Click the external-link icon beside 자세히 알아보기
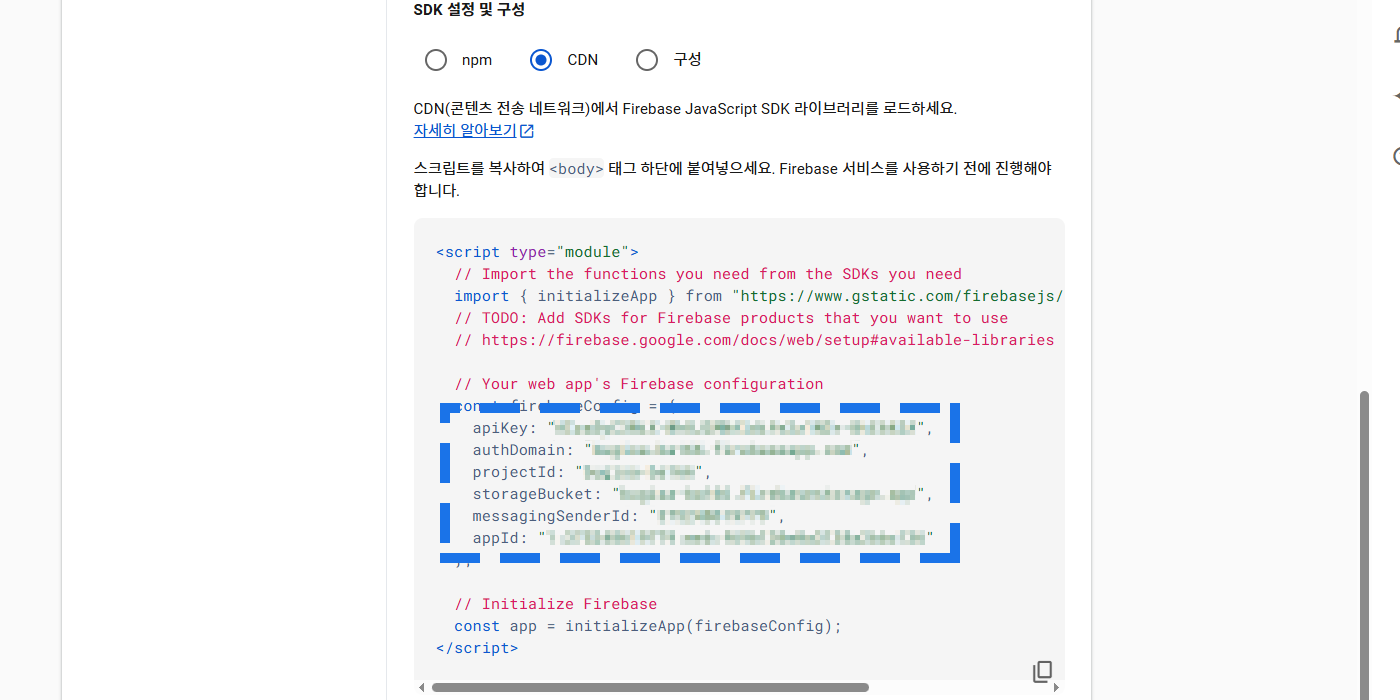Screen dimensions: 1400x700 pyautogui.click(x=527, y=131)
